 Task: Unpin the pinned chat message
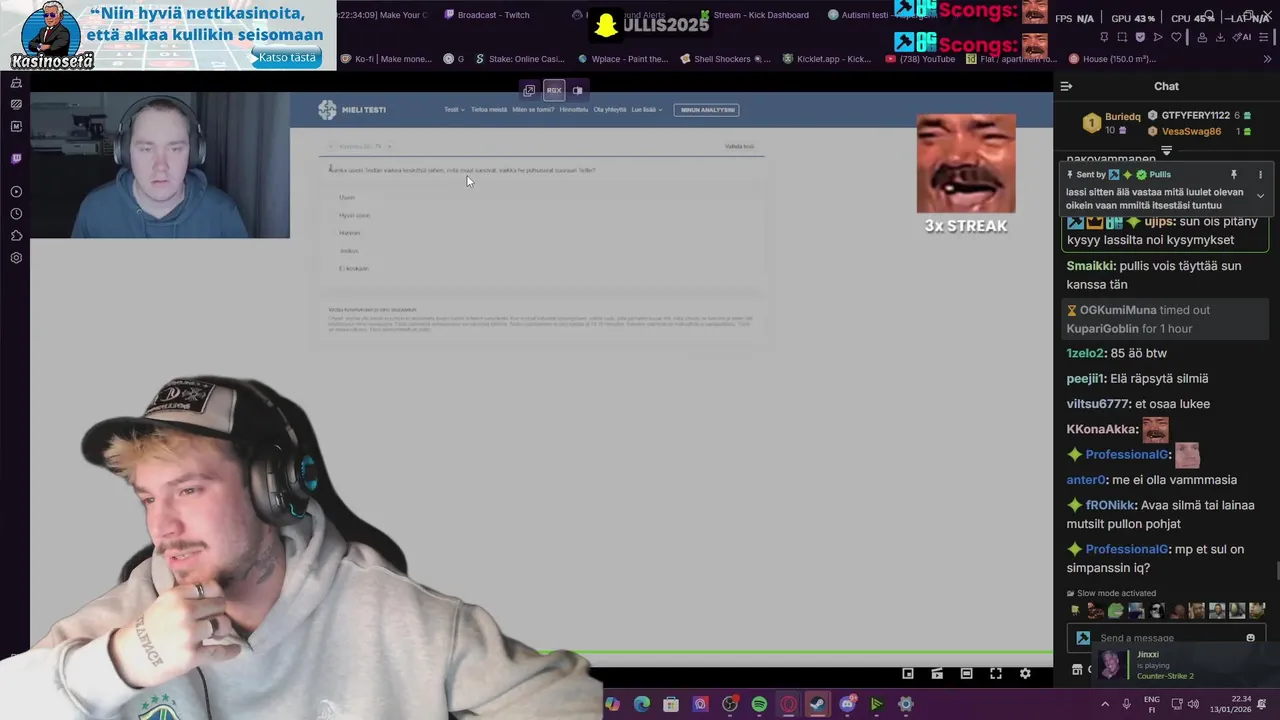point(1233,175)
